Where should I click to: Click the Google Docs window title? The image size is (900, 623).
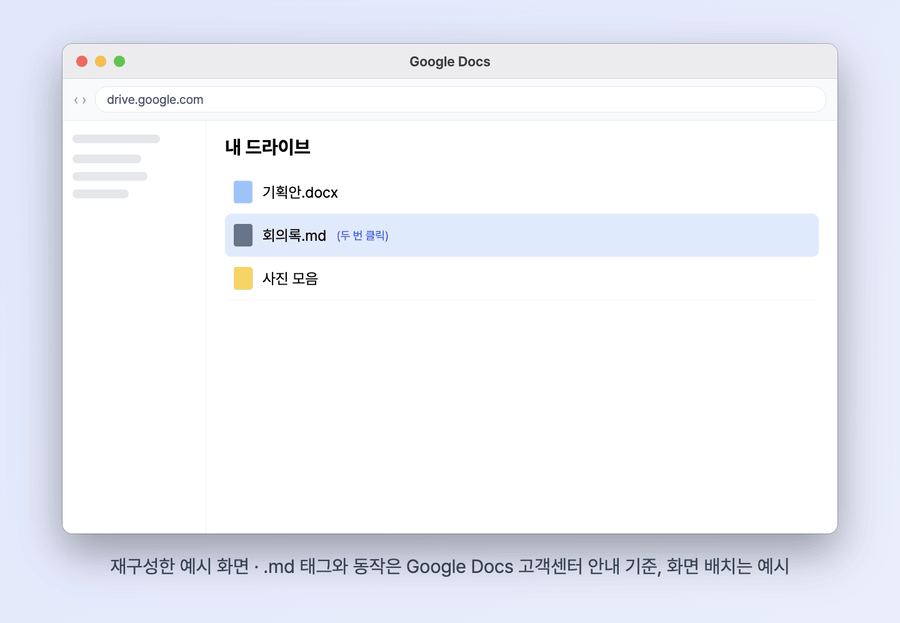click(x=450, y=61)
